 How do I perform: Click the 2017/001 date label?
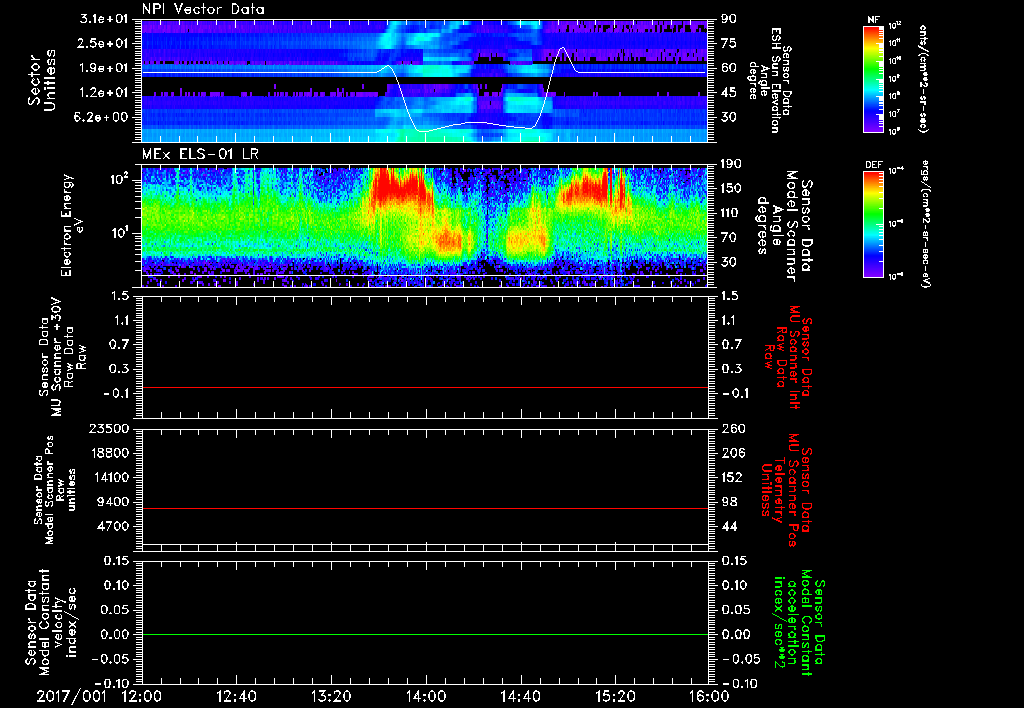[71, 696]
